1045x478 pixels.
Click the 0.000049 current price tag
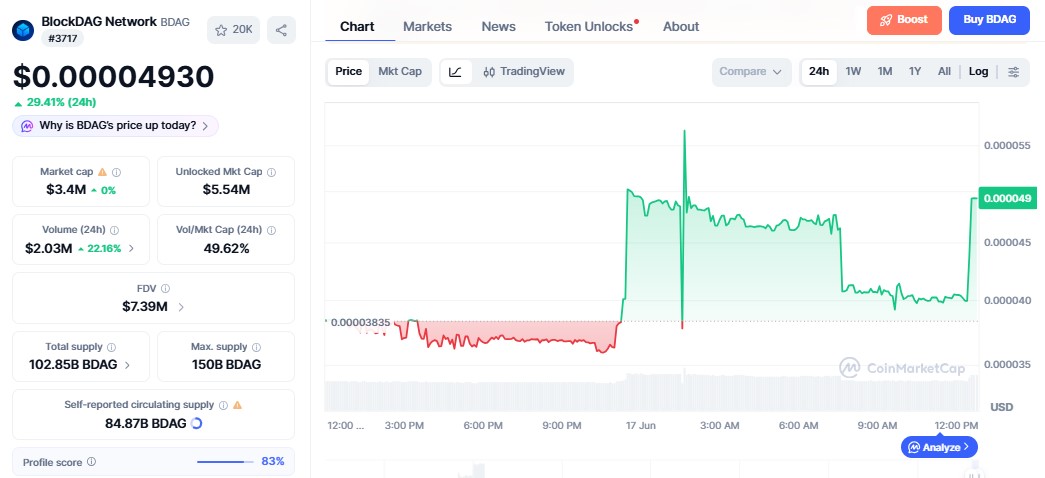coord(1007,198)
